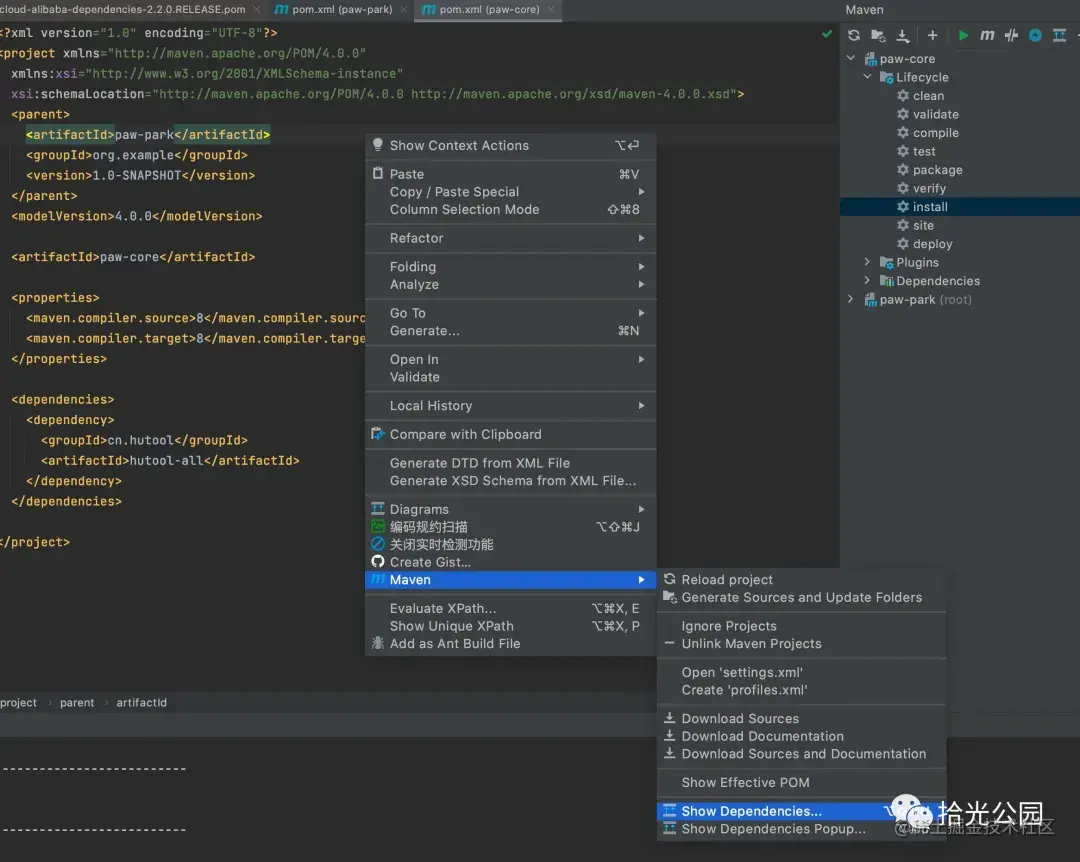This screenshot has height=862, width=1080.
Task: Close the pom.xml (paw-core) tab
Action: (551, 10)
